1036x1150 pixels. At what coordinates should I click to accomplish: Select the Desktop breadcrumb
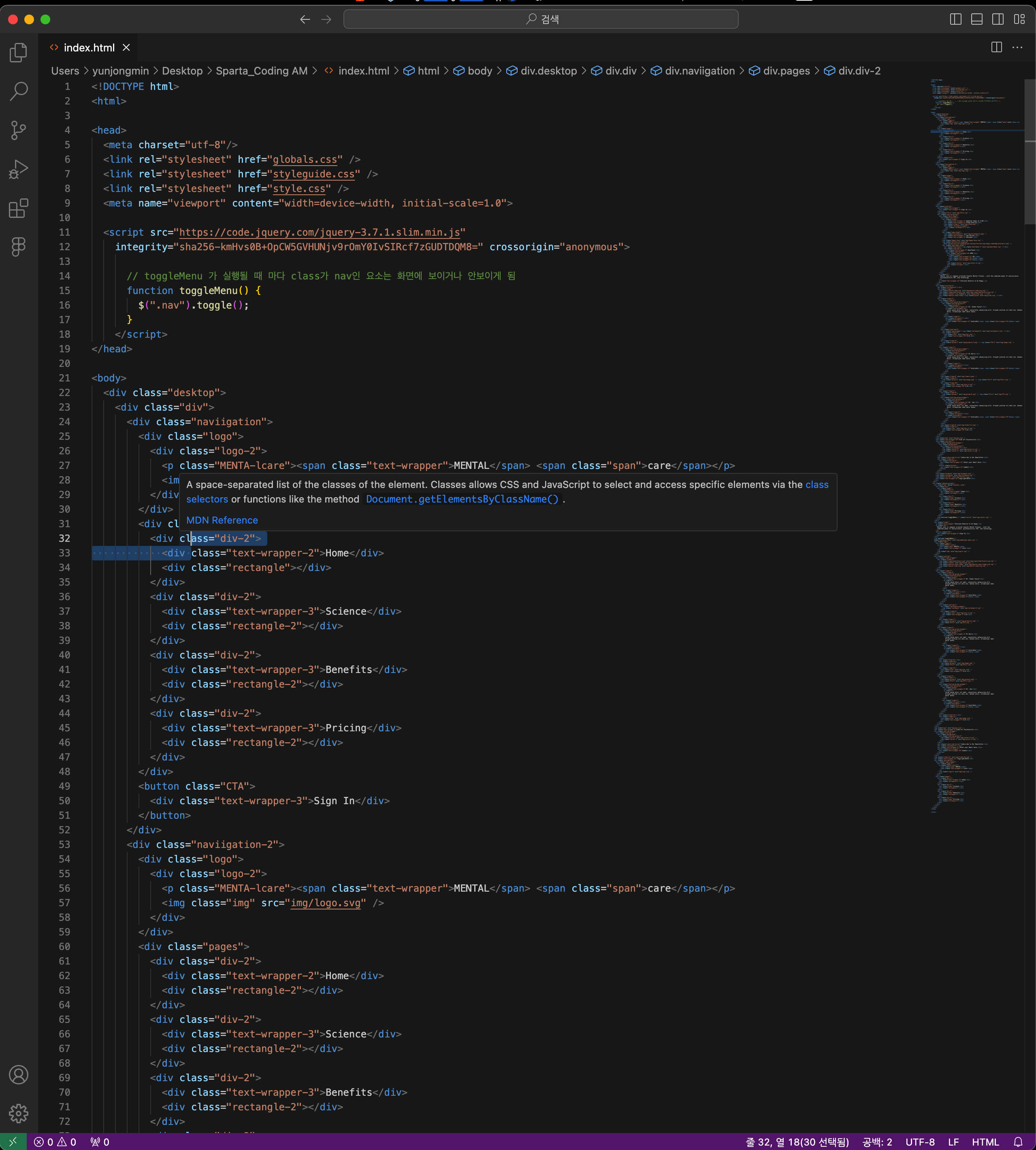(x=182, y=70)
